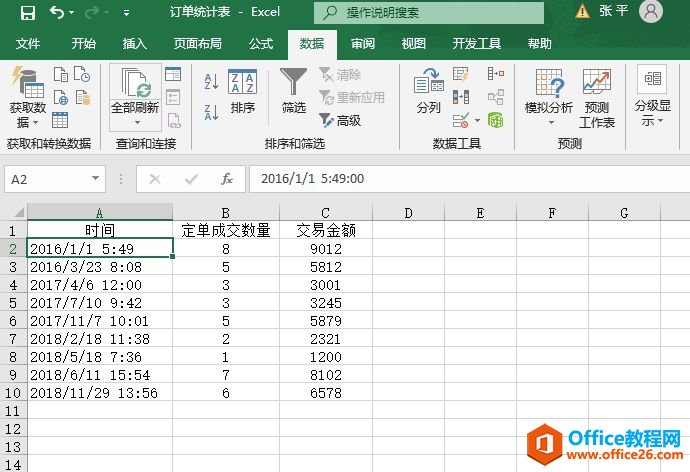Click the Filter (筛选) funnel icon

click(x=293, y=91)
